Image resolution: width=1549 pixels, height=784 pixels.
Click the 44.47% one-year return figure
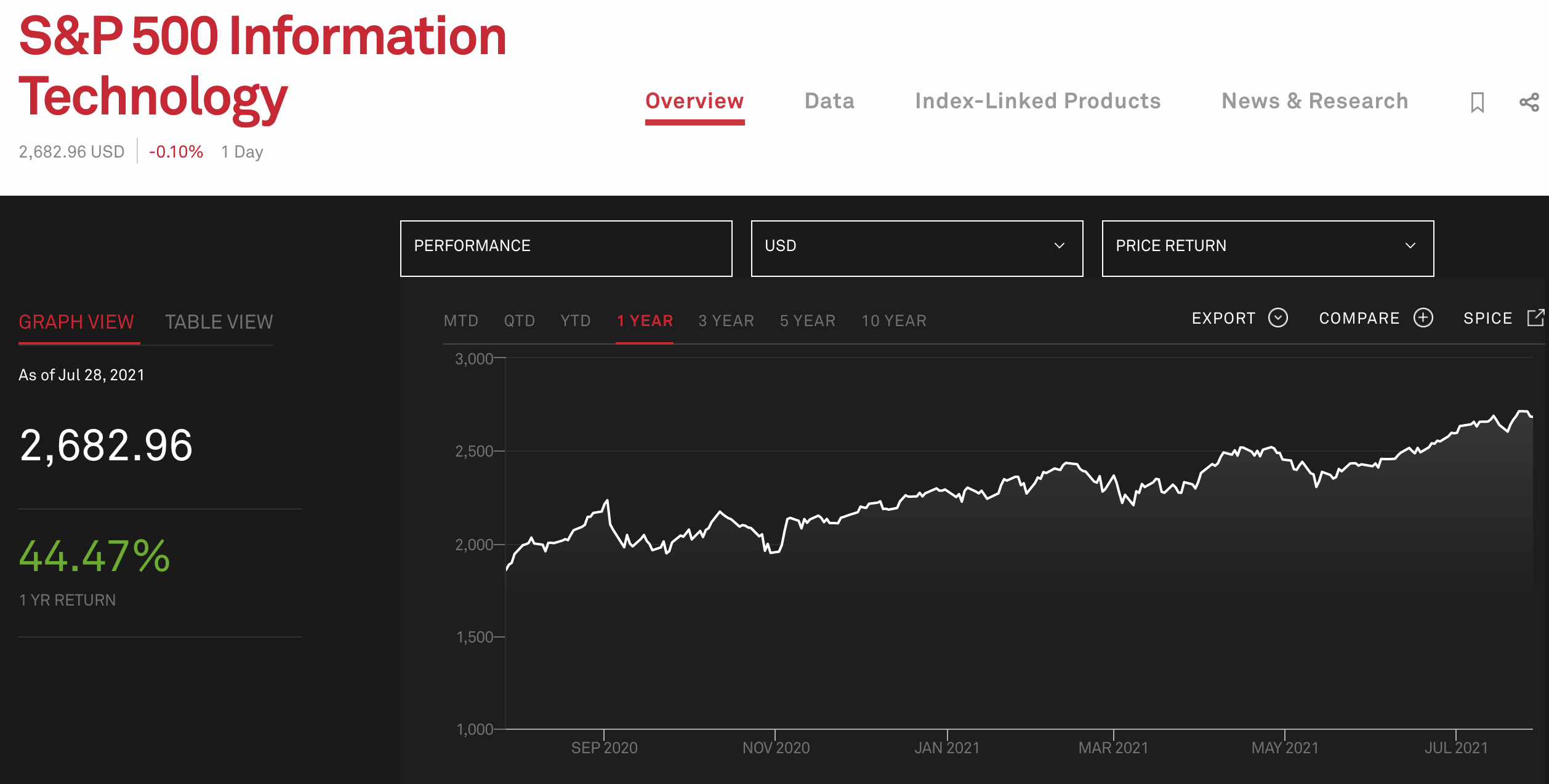[x=95, y=556]
